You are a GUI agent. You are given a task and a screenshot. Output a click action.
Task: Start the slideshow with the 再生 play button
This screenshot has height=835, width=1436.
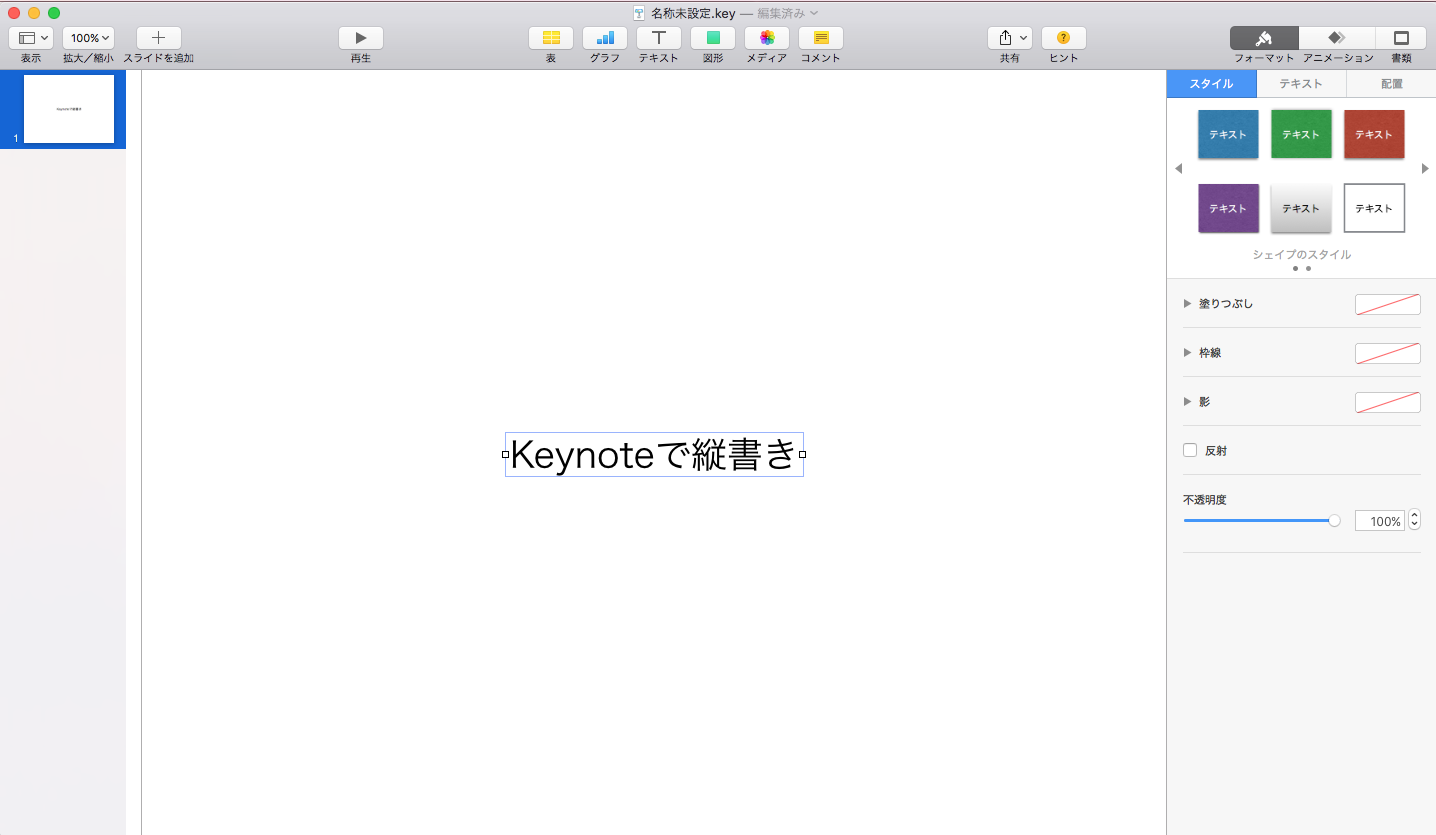point(361,38)
